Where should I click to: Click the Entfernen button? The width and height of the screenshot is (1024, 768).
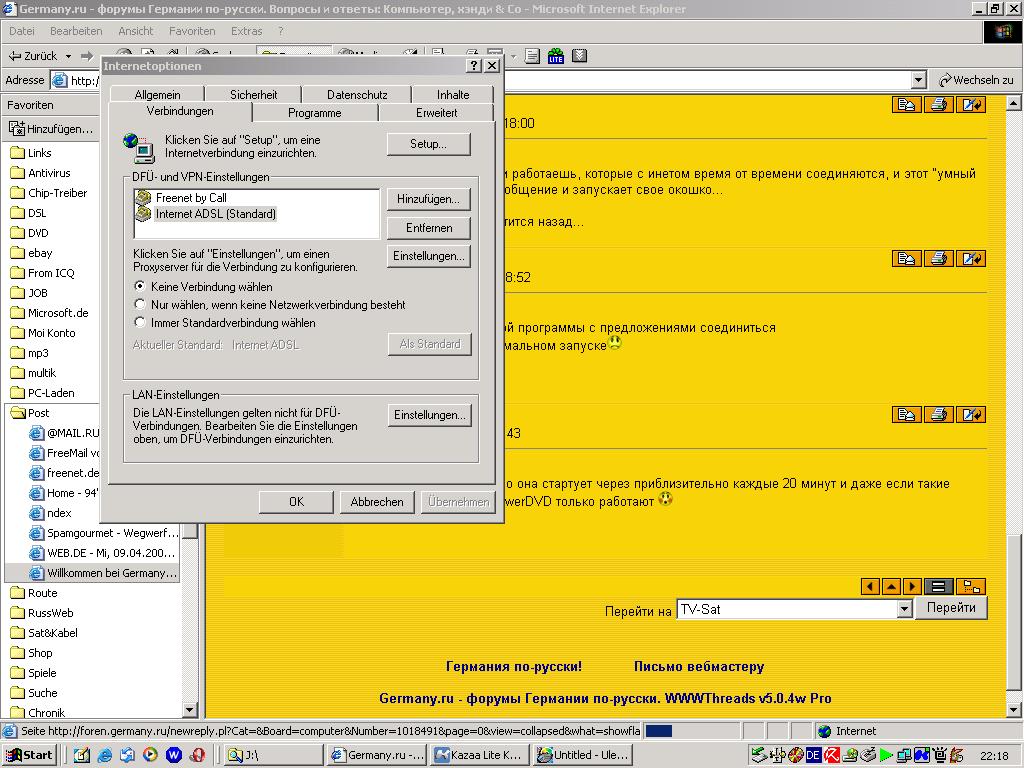(x=428, y=228)
